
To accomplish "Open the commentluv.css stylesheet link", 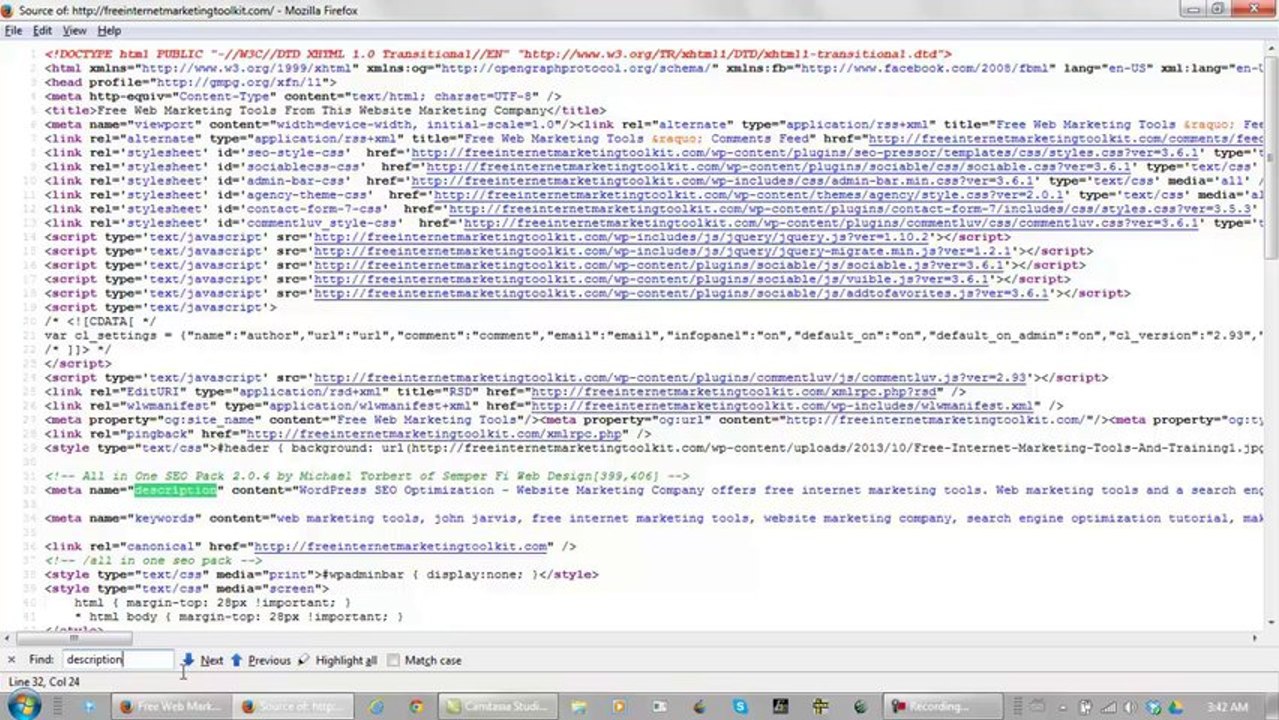I will tap(829, 223).
